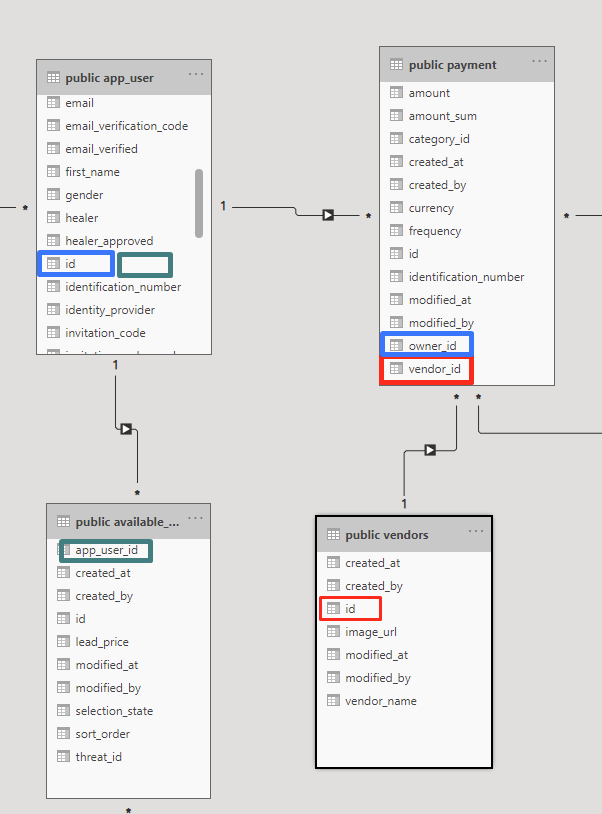602x814 pixels.
Task: Open the public available_... table options menu
Action: [195, 518]
